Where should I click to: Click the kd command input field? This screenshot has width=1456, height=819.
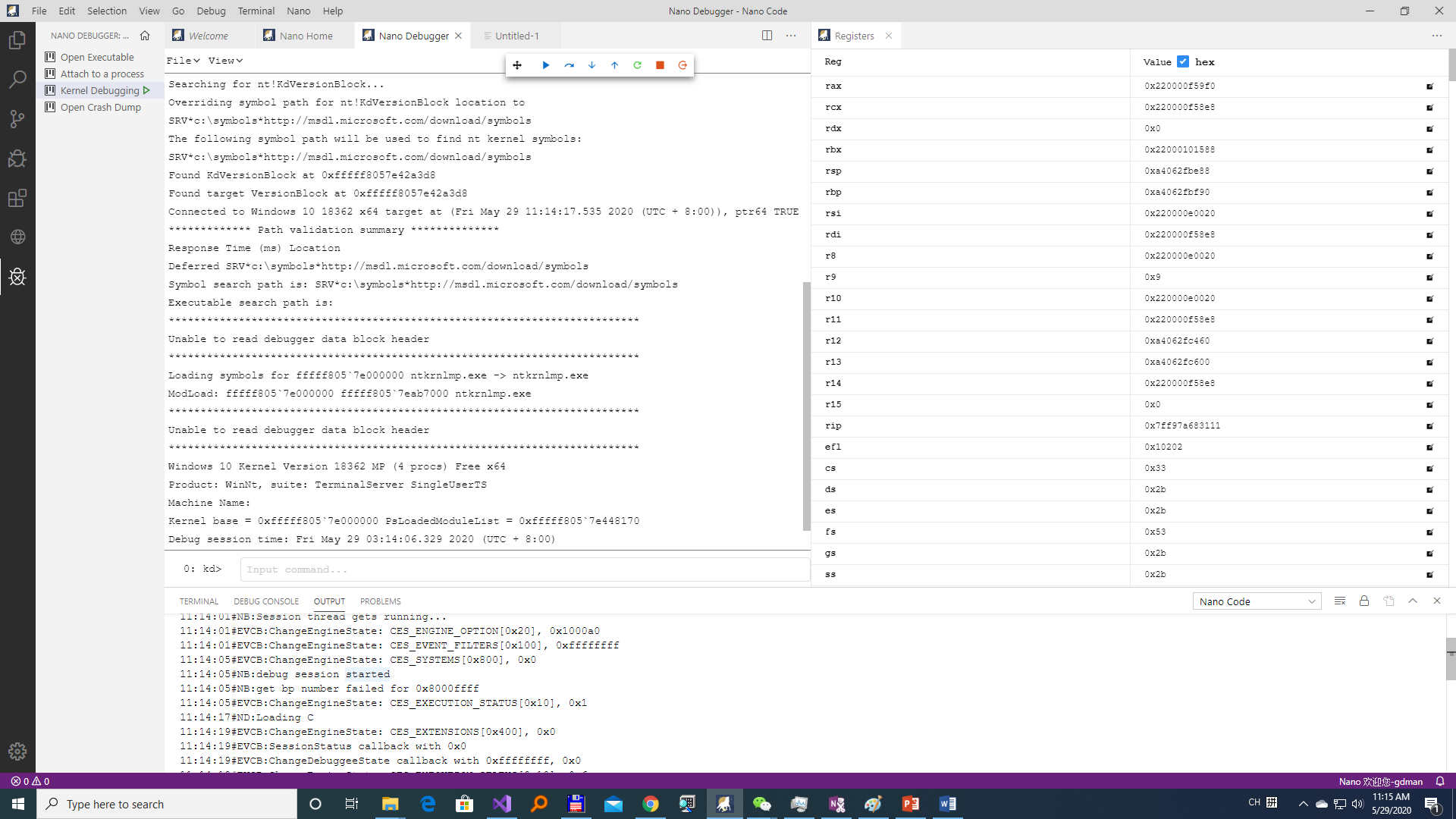pos(525,570)
